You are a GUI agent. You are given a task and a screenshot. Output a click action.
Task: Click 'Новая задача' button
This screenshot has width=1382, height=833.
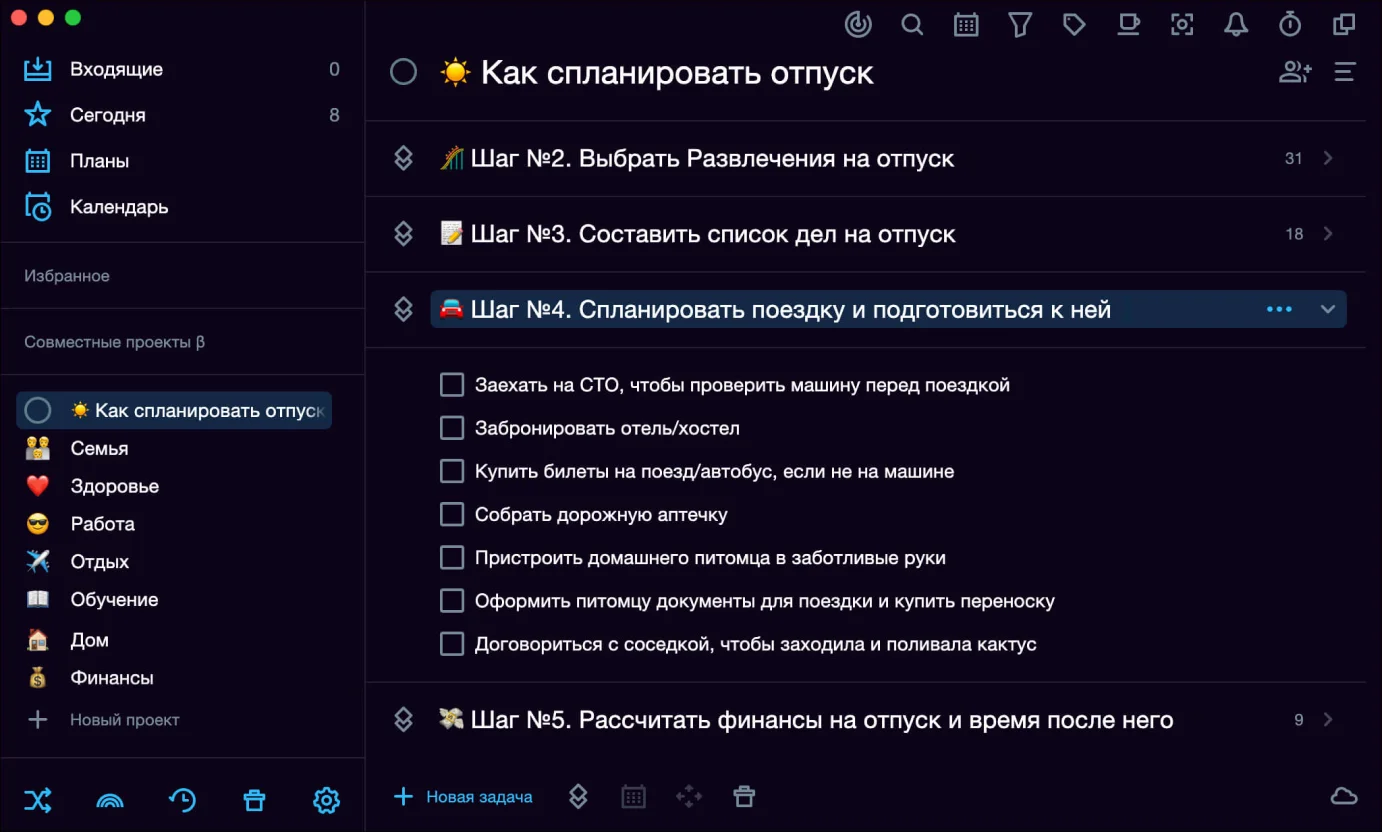pos(464,797)
